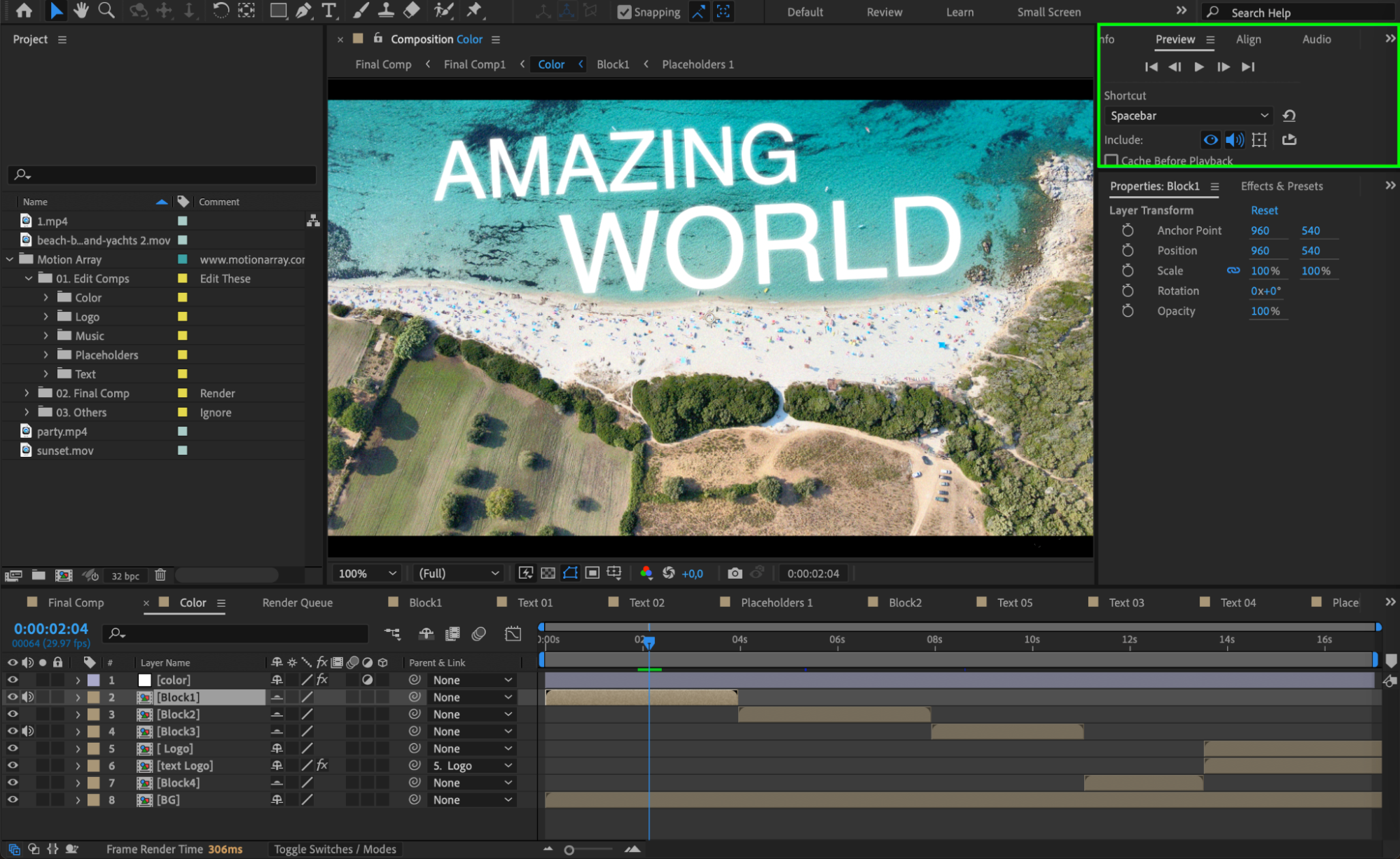This screenshot has width=1400, height=859.
Task: Select the Hand tool
Action: [81, 11]
